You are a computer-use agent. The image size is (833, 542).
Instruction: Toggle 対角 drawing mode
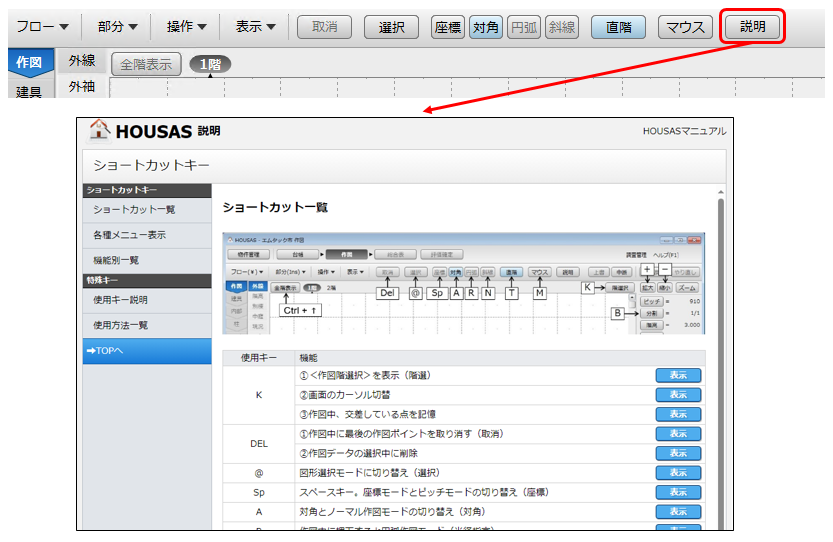tap(486, 27)
